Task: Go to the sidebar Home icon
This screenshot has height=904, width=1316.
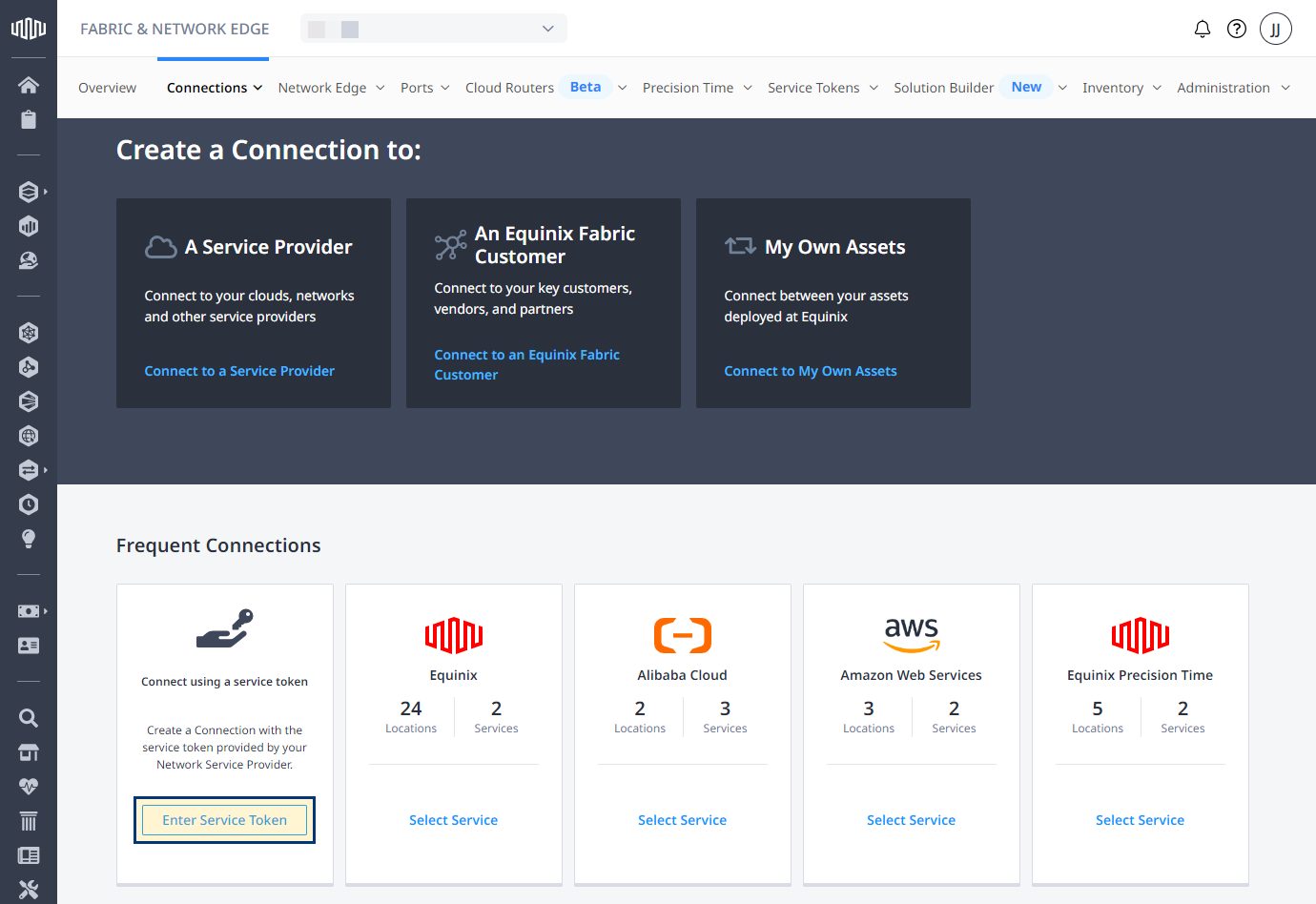Action: (x=29, y=85)
